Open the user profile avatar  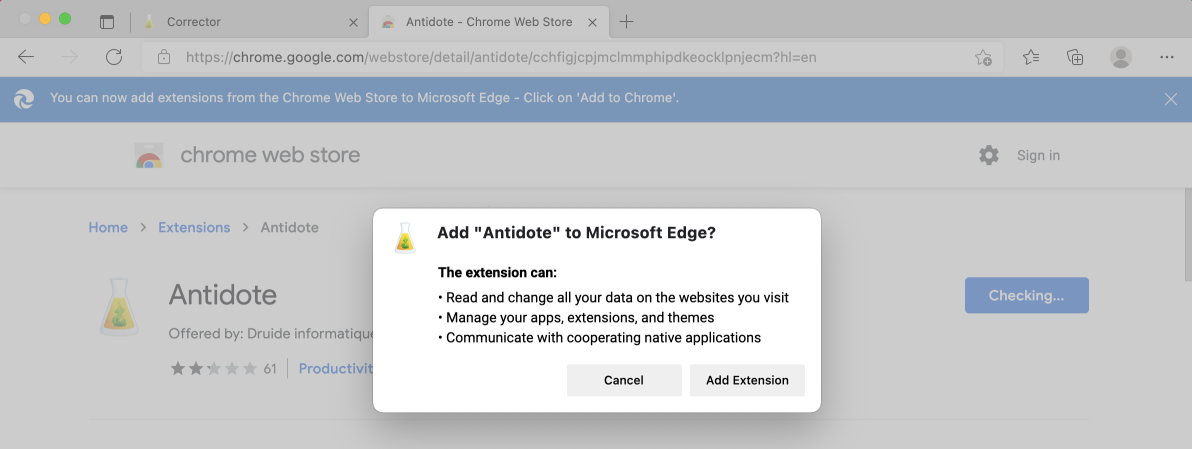pyautogui.click(x=1121, y=57)
